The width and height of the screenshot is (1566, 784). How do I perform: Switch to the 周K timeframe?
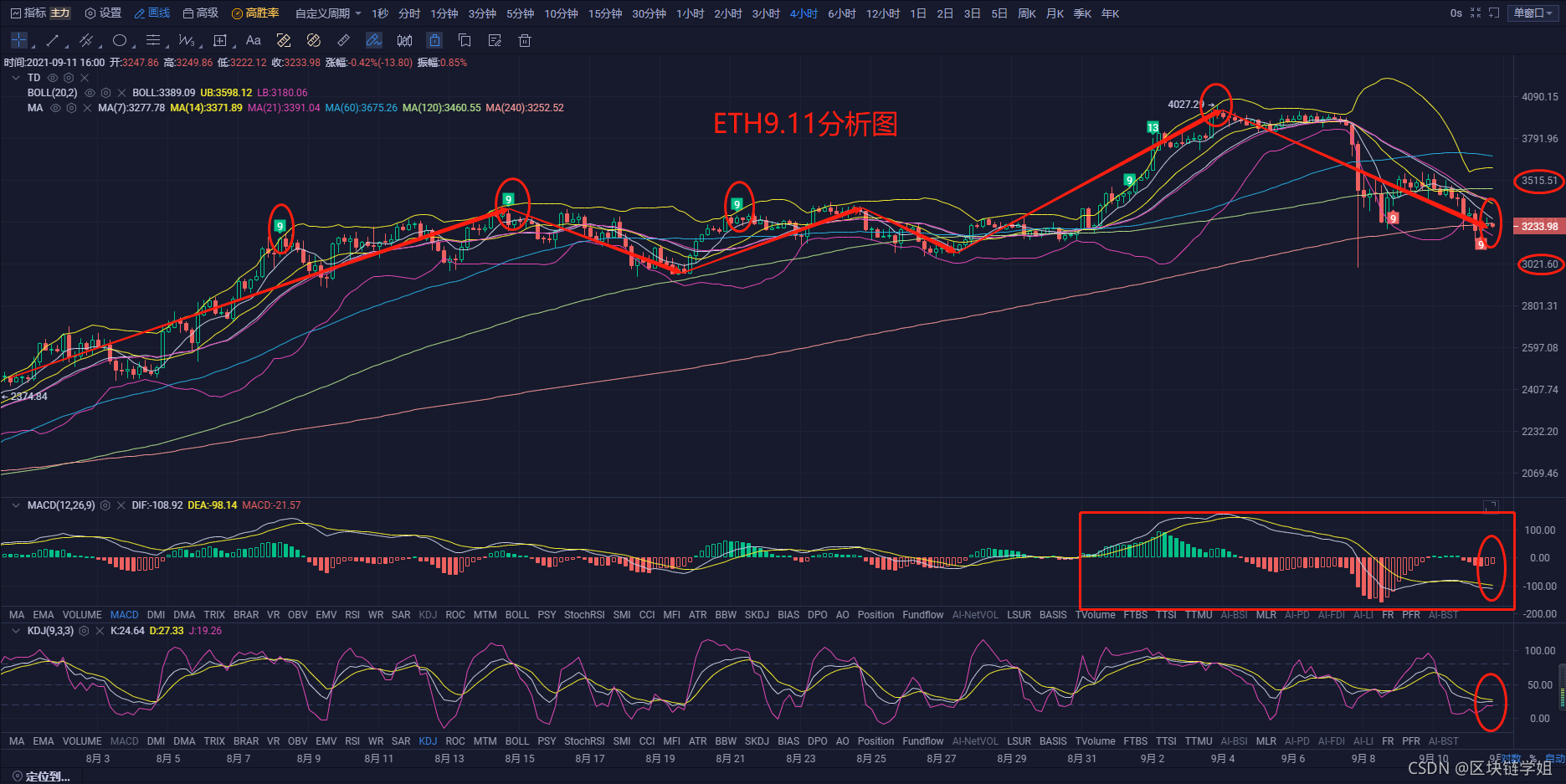1027,13
